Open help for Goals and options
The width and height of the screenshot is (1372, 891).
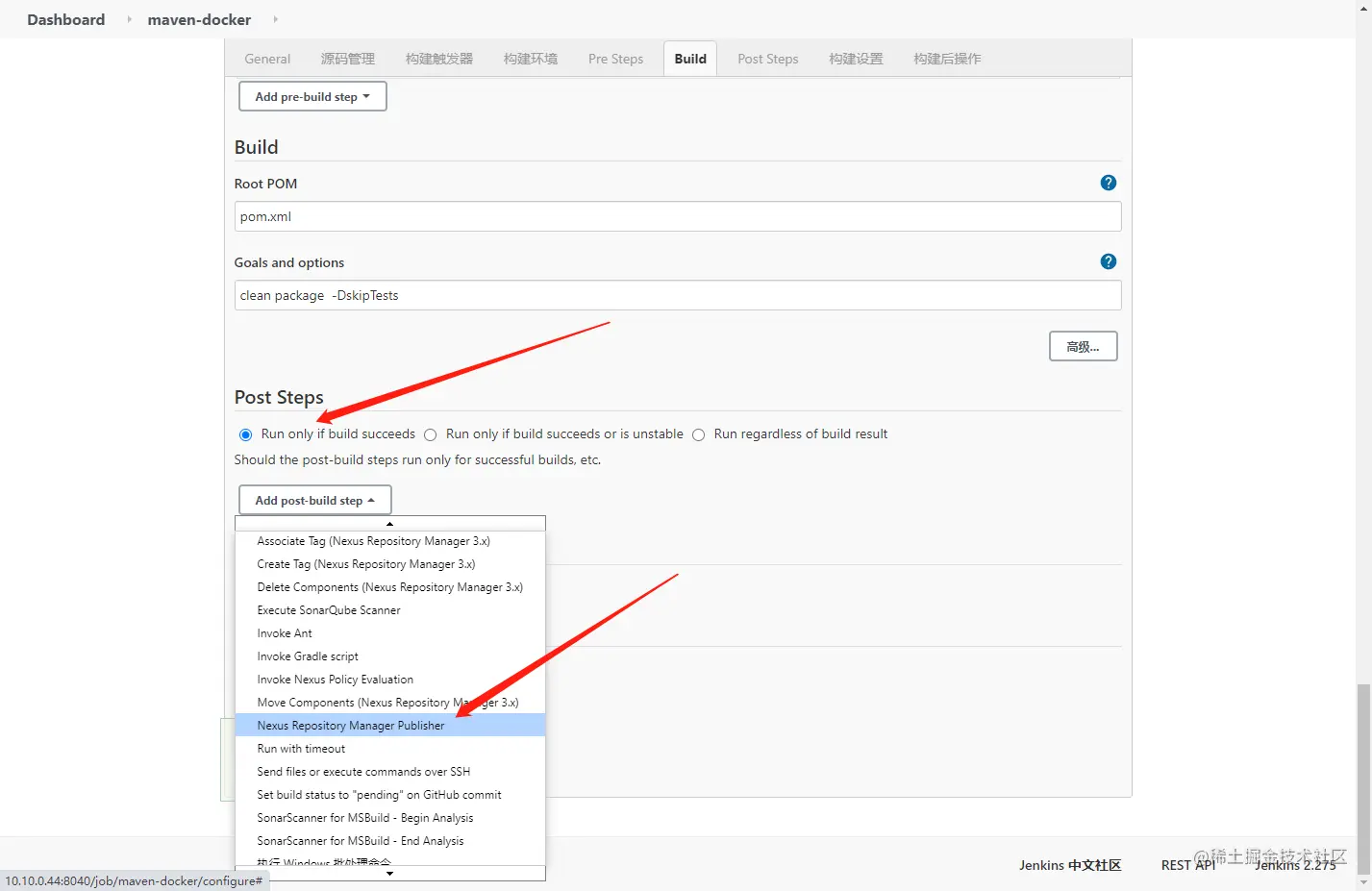(x=1109, y=261)
